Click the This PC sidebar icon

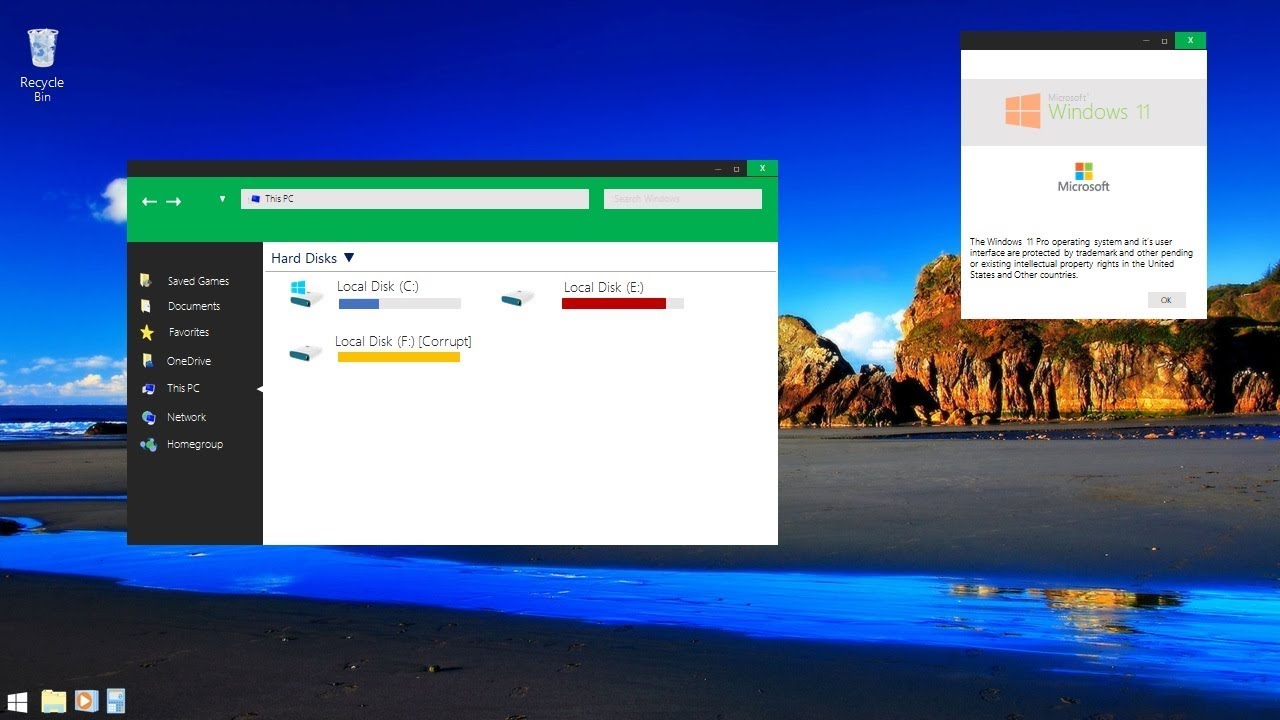(148, 389)
